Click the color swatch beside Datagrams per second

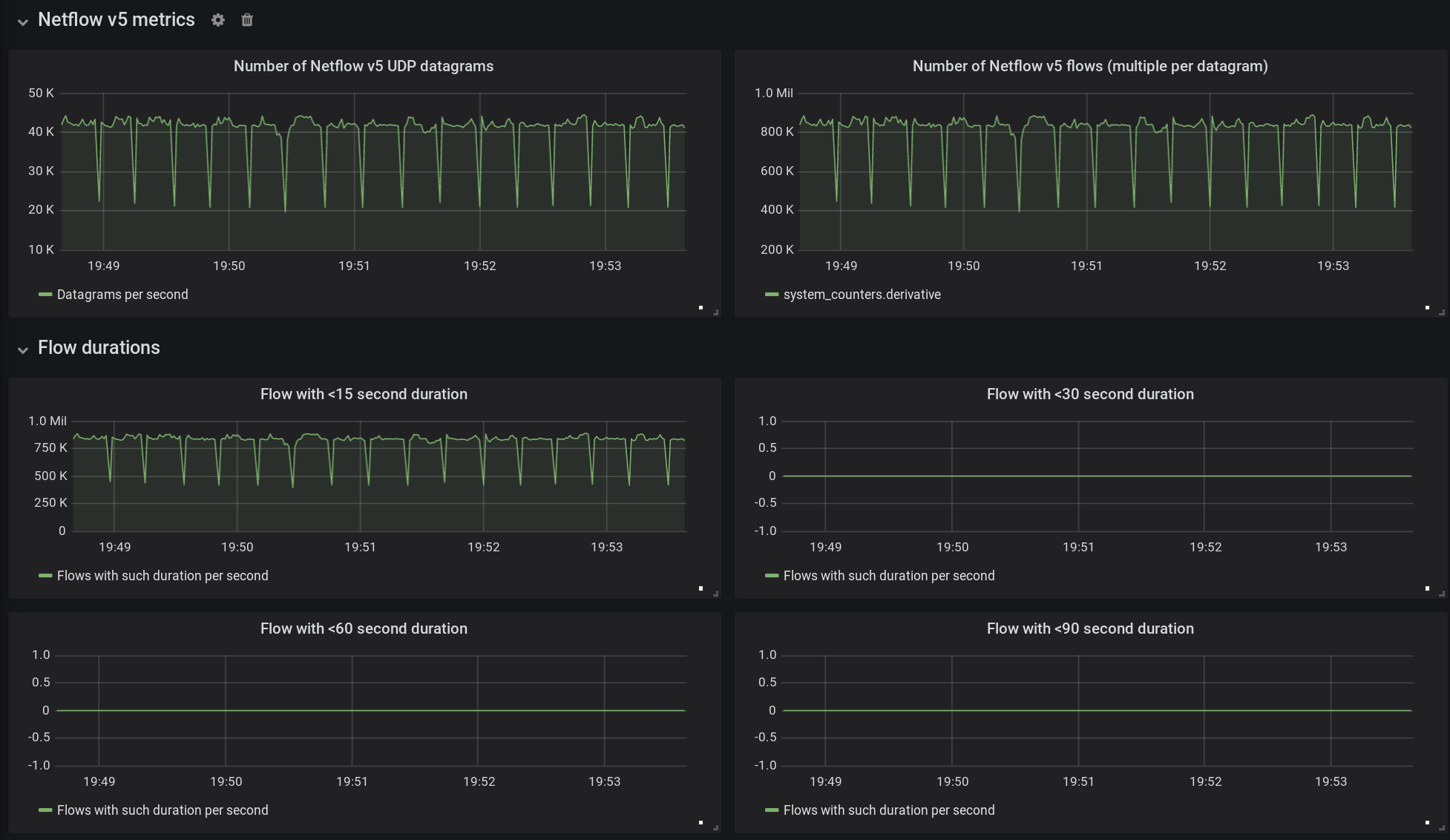45,295
